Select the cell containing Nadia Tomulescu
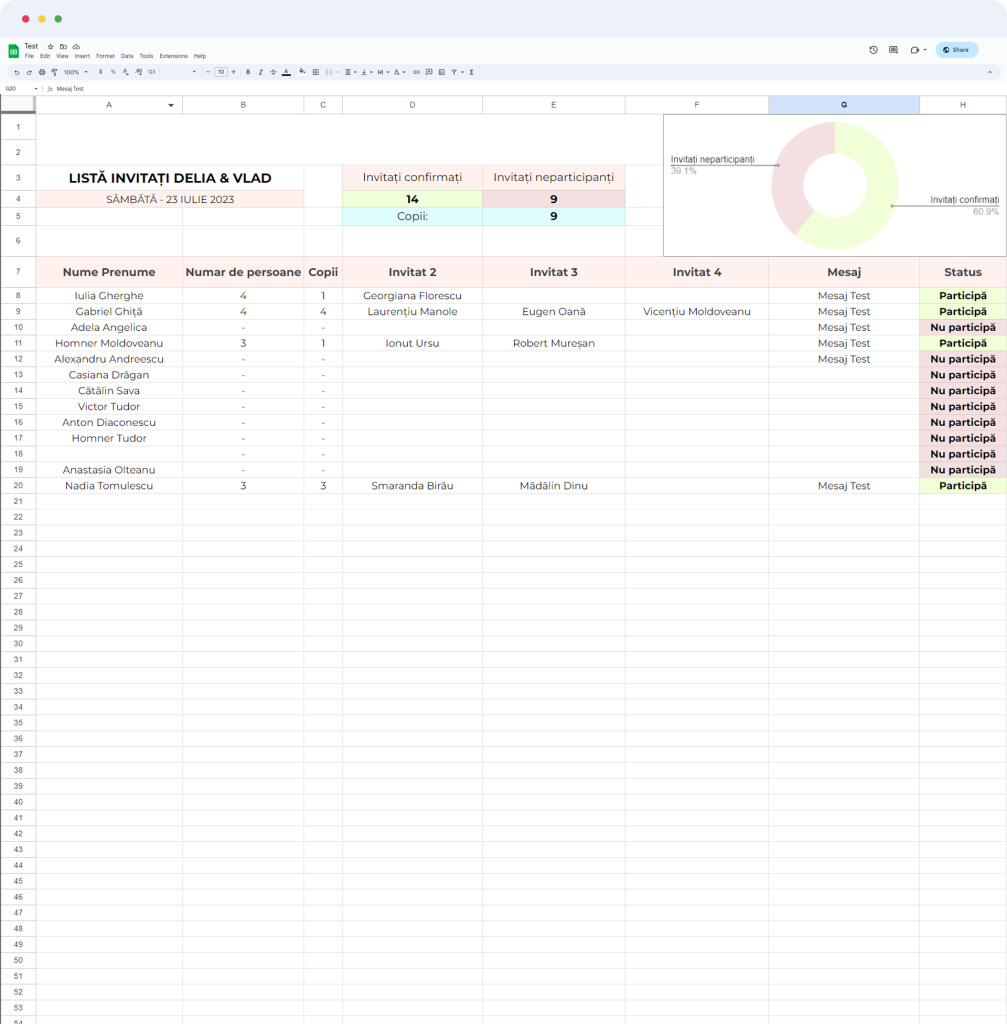The height and width of the screenshot is (1024, 1007). 108,486
